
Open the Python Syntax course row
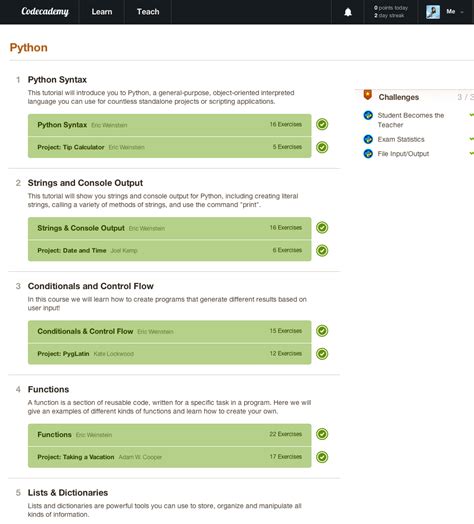click(169, 125)
